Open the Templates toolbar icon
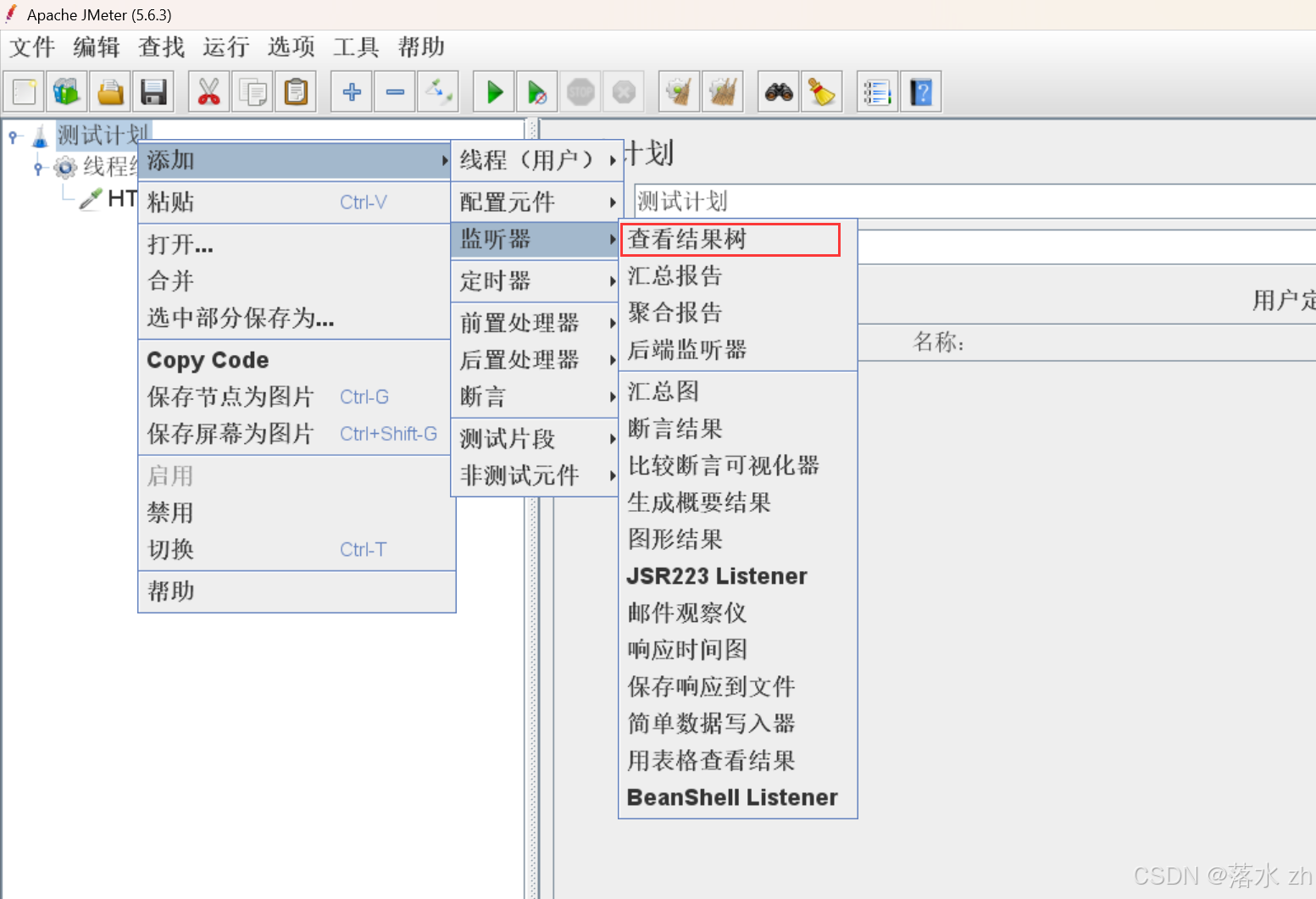Viewport: 1316px width, 899px height. (67, 92)
